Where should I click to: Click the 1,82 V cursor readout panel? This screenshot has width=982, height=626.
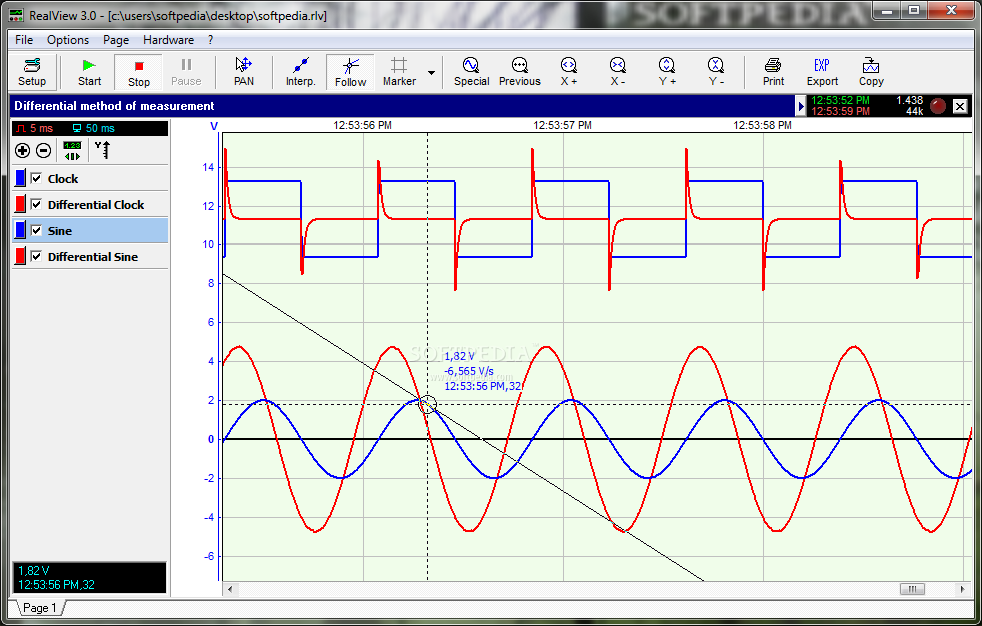tap(90, 578)
